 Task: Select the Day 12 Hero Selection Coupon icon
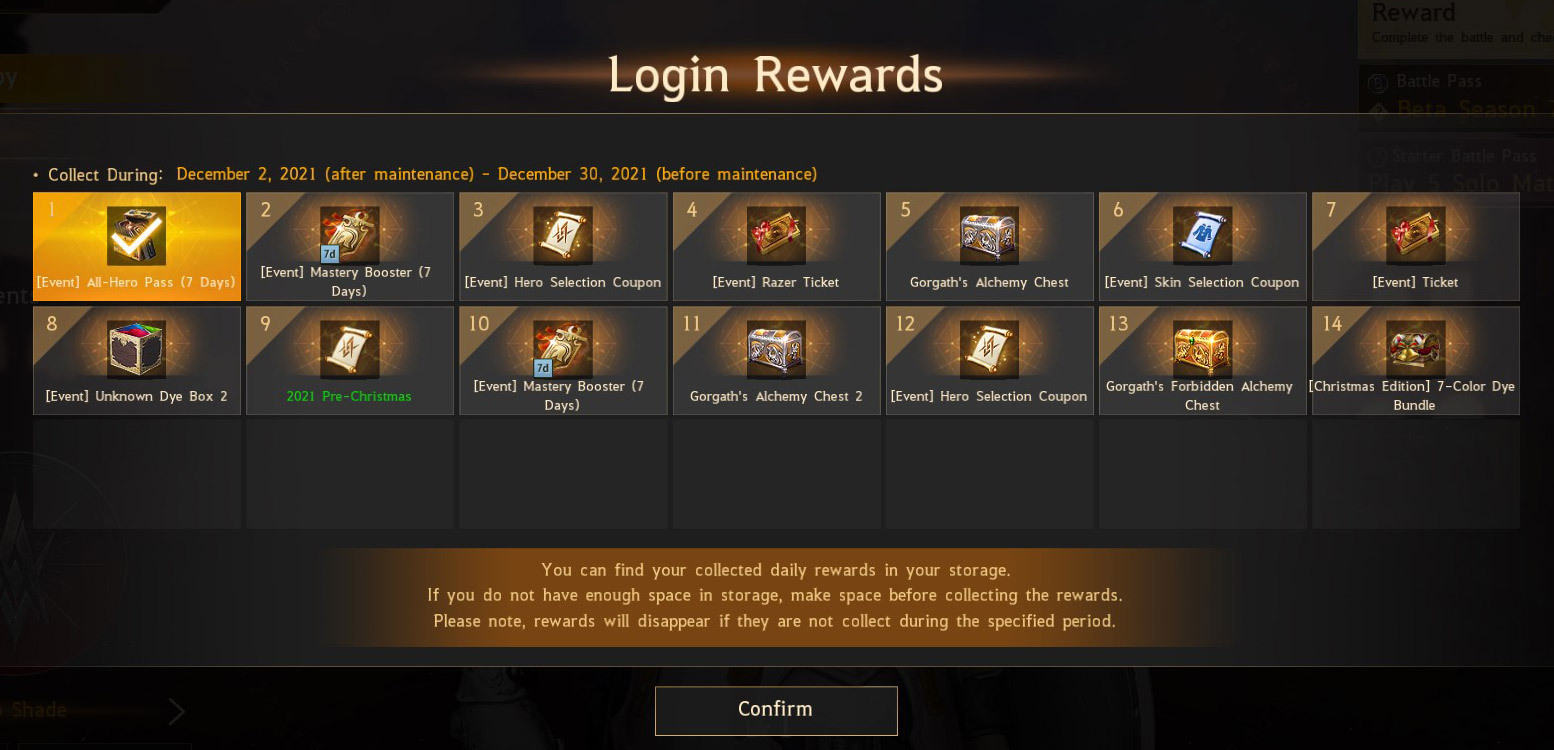click(x=989, y=350)
